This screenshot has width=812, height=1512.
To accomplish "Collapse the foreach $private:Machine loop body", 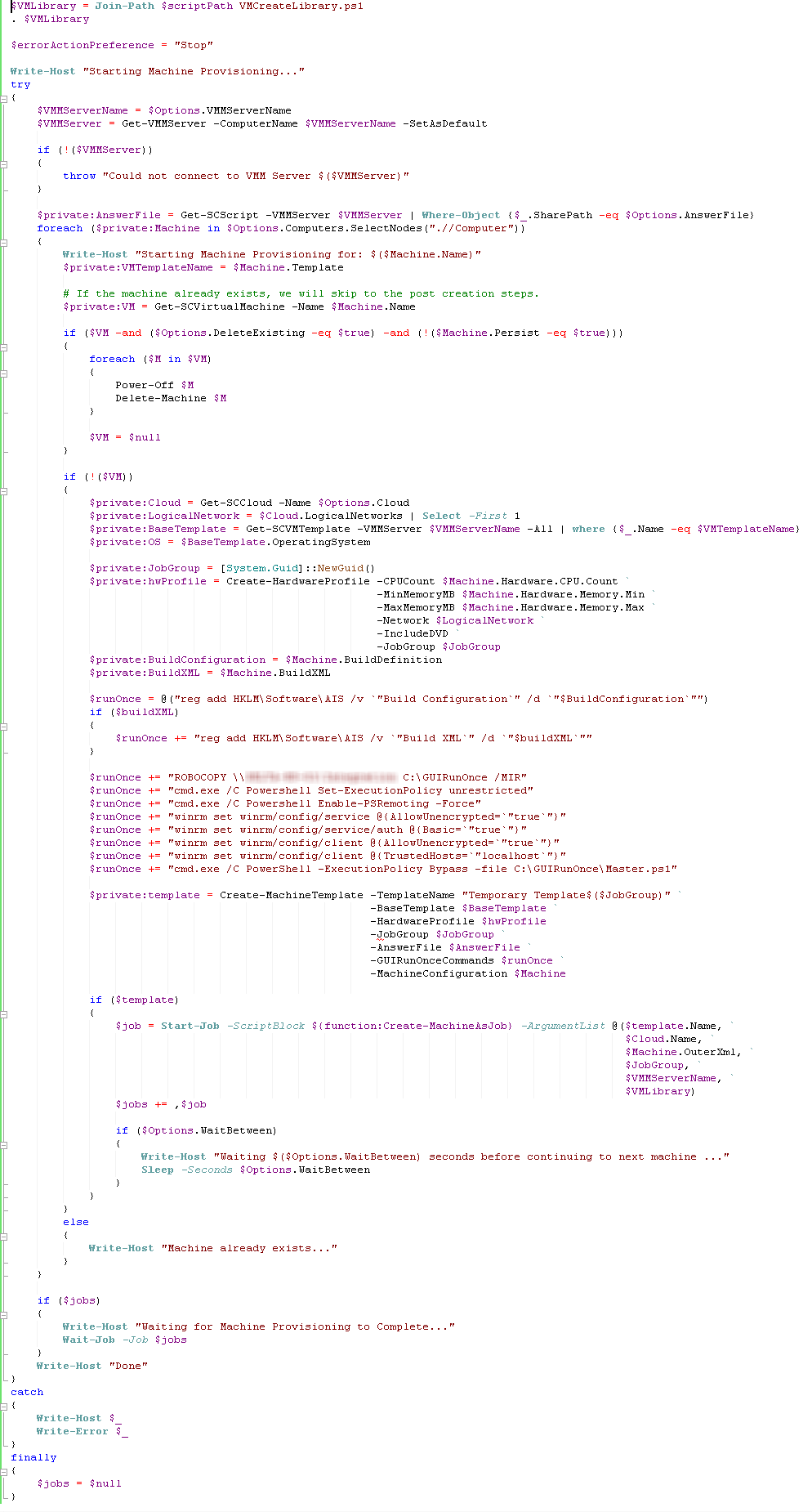I will point(4,242).
